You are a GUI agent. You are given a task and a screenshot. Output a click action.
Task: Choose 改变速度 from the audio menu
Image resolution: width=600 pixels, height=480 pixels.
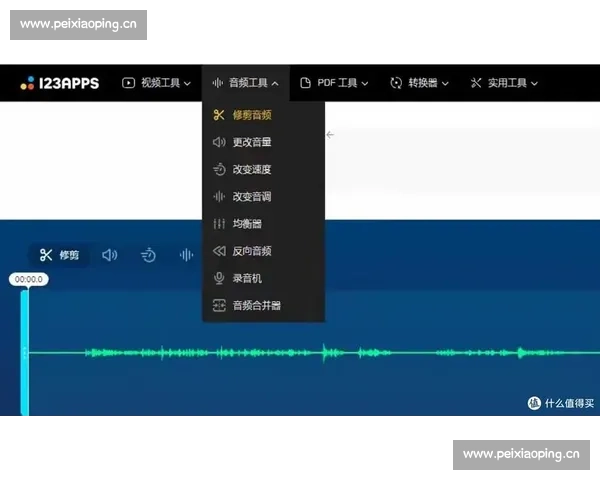pyautogui.click(x=251, y=170)
